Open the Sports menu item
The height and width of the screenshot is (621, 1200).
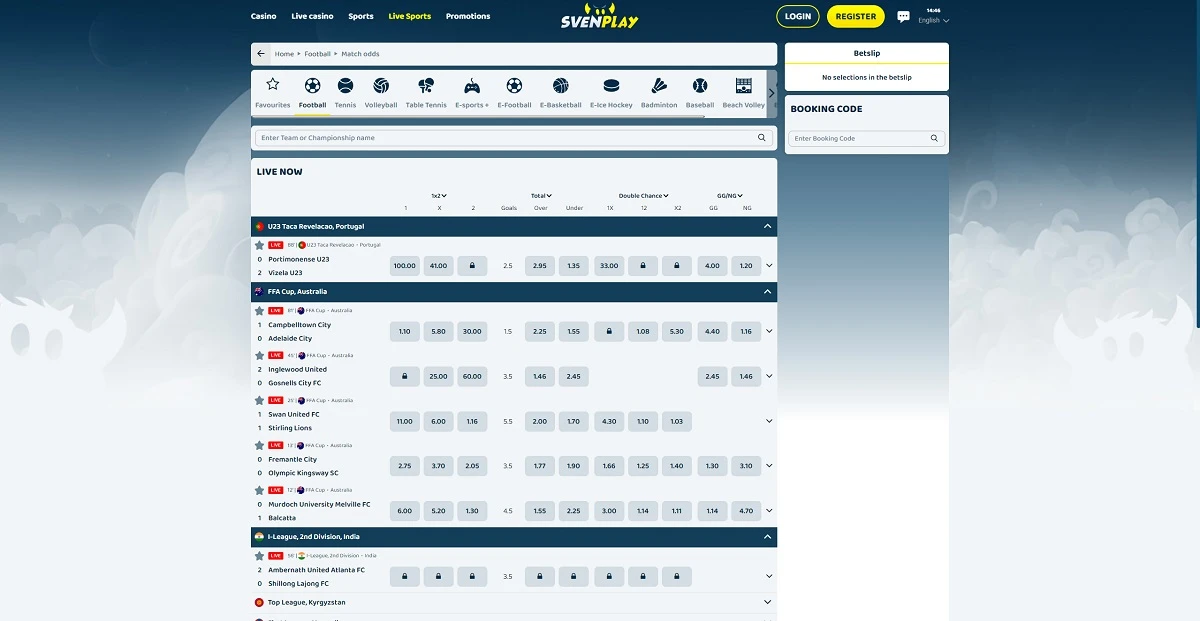click(361, 16)
